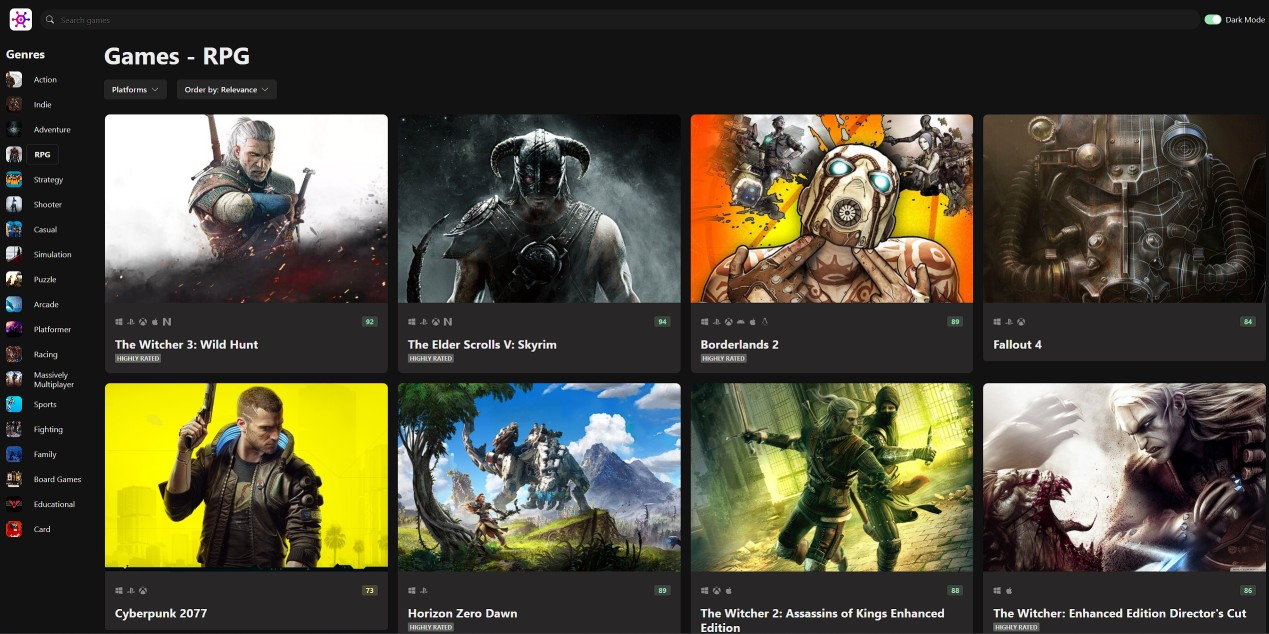The height and width of the screenshot is (634, 1269).
Task: Click the Horizon Zero Dawn cover image
Action: (x=539, y=477)
